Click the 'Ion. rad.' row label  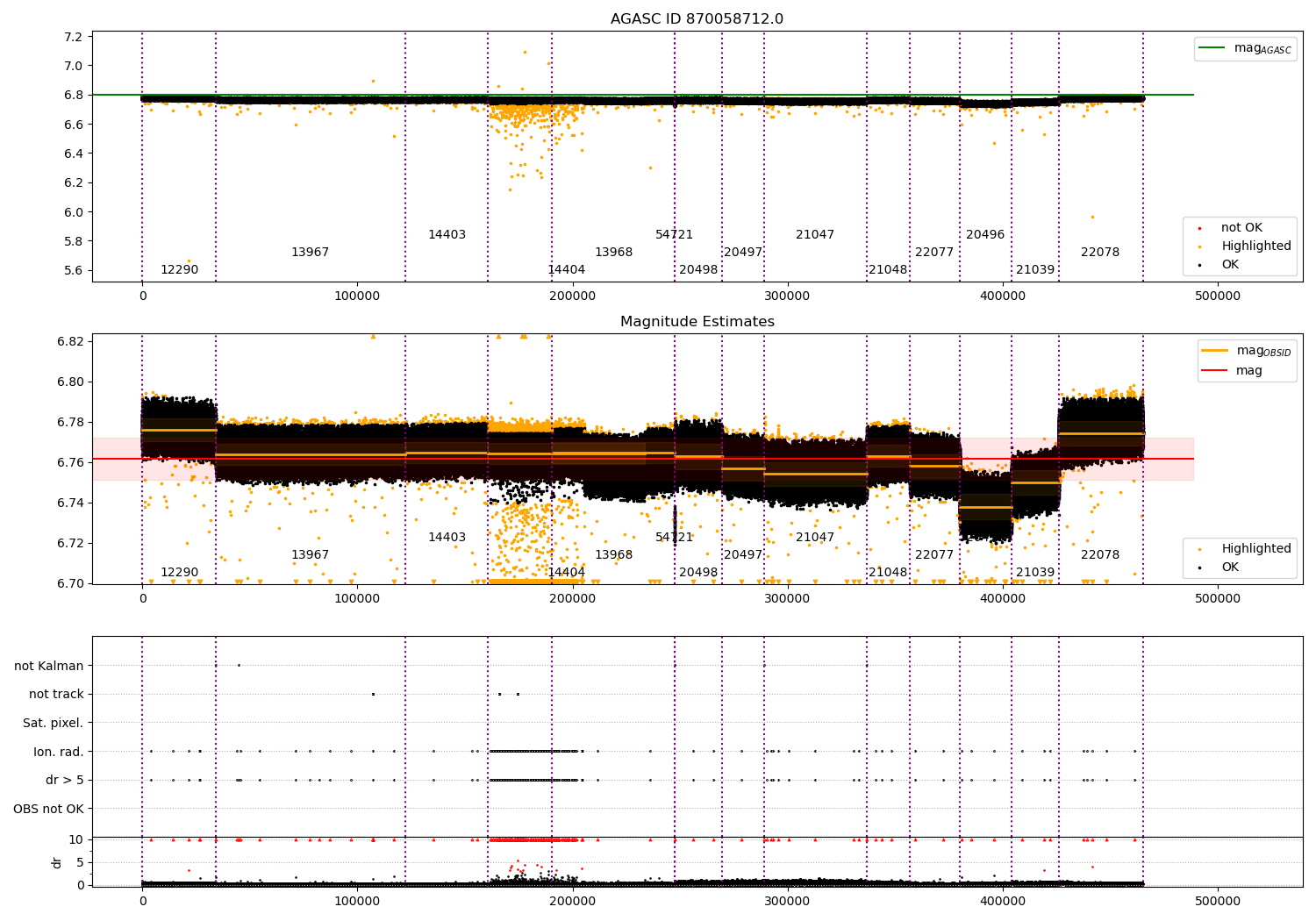pos(59,752)
